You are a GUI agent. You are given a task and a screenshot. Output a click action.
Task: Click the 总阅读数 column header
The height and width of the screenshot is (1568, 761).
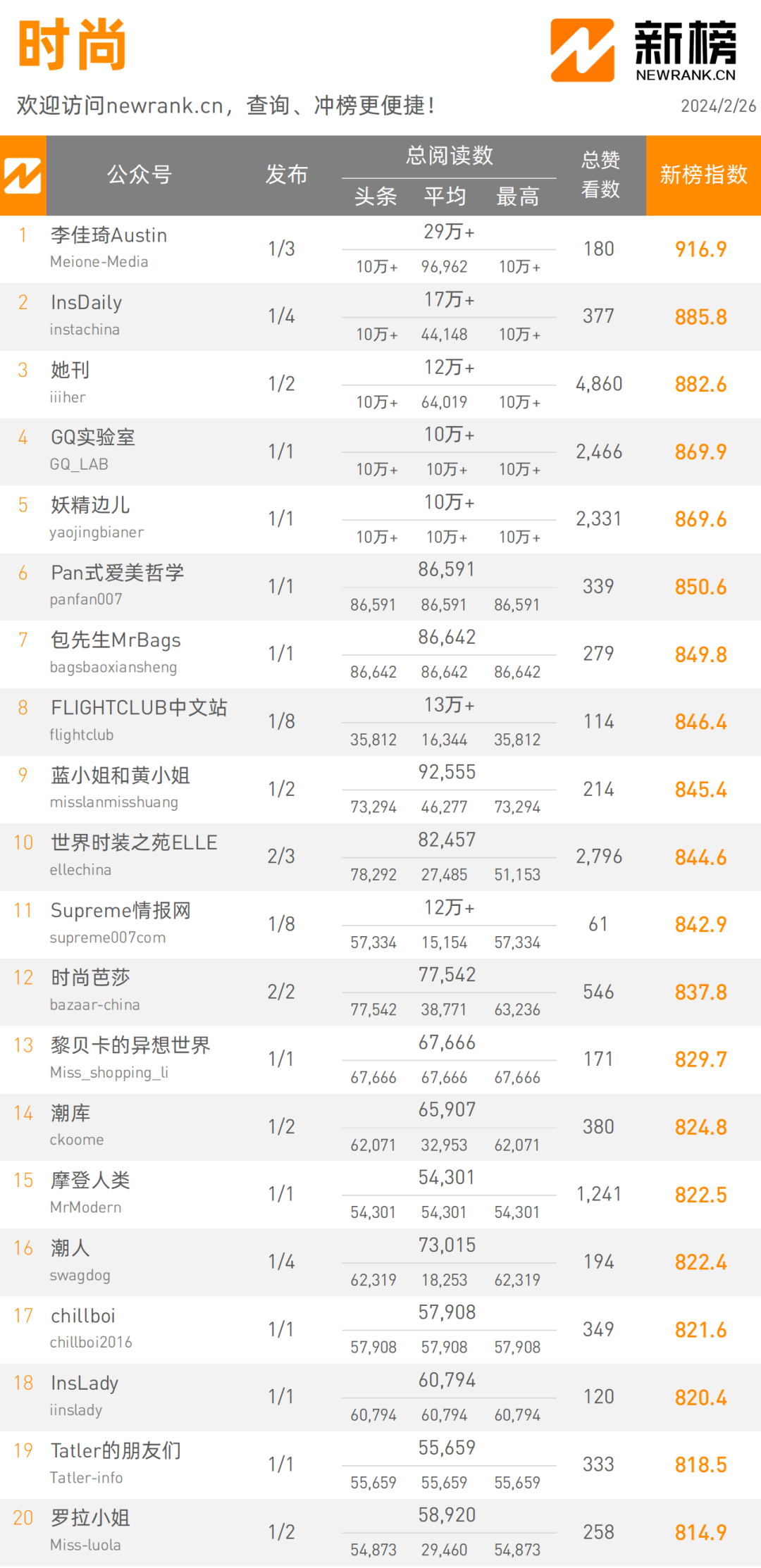449,156
